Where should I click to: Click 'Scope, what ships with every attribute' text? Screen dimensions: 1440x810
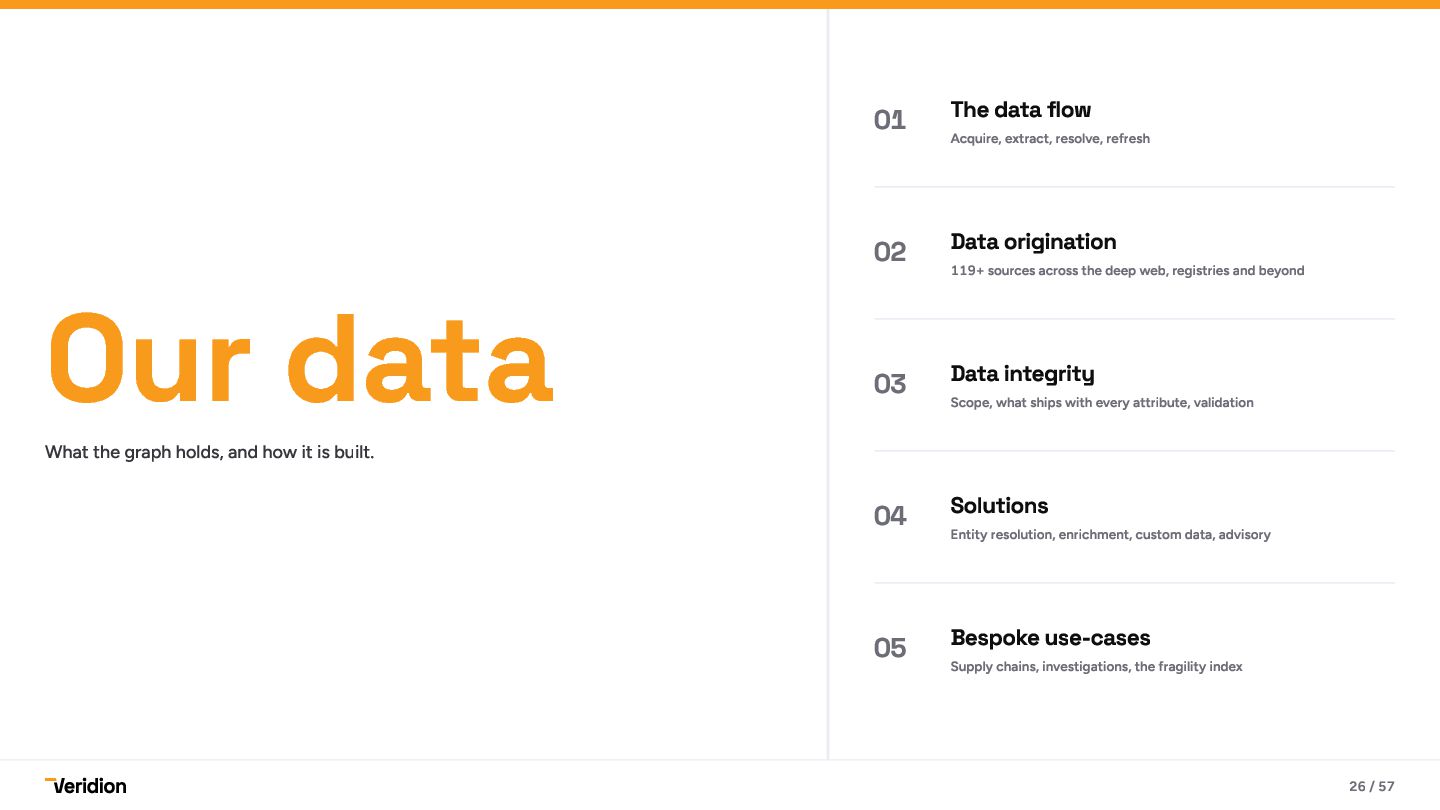[1069, 403]
